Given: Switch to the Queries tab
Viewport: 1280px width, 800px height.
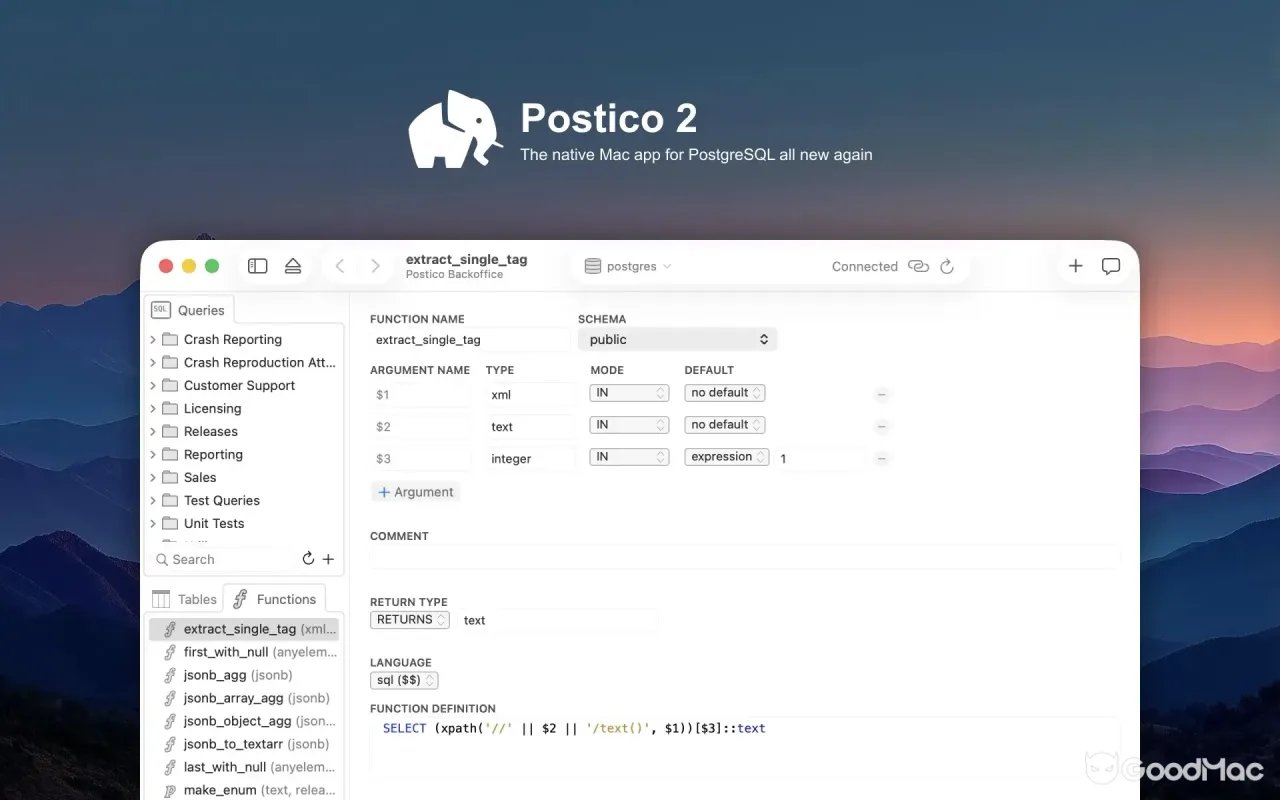Looking at the screenshot, I should point(189,310).
